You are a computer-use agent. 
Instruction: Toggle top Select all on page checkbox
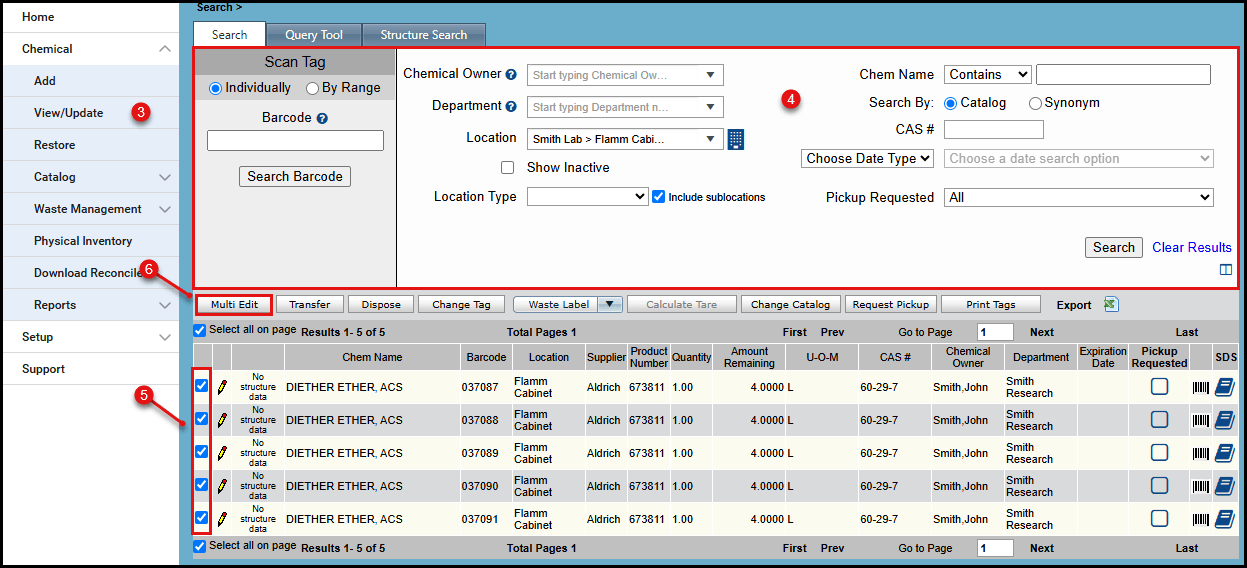click(200, 330)
